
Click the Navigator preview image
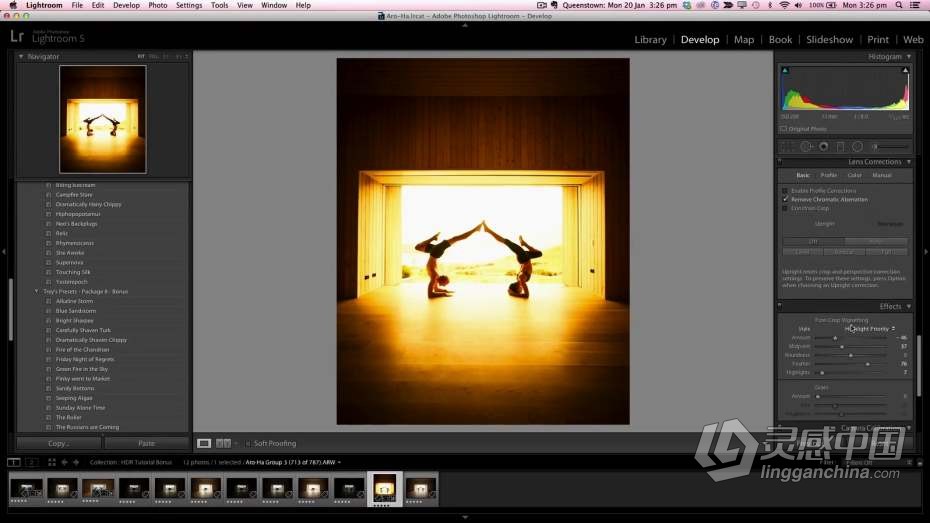[x=103, y=119]
